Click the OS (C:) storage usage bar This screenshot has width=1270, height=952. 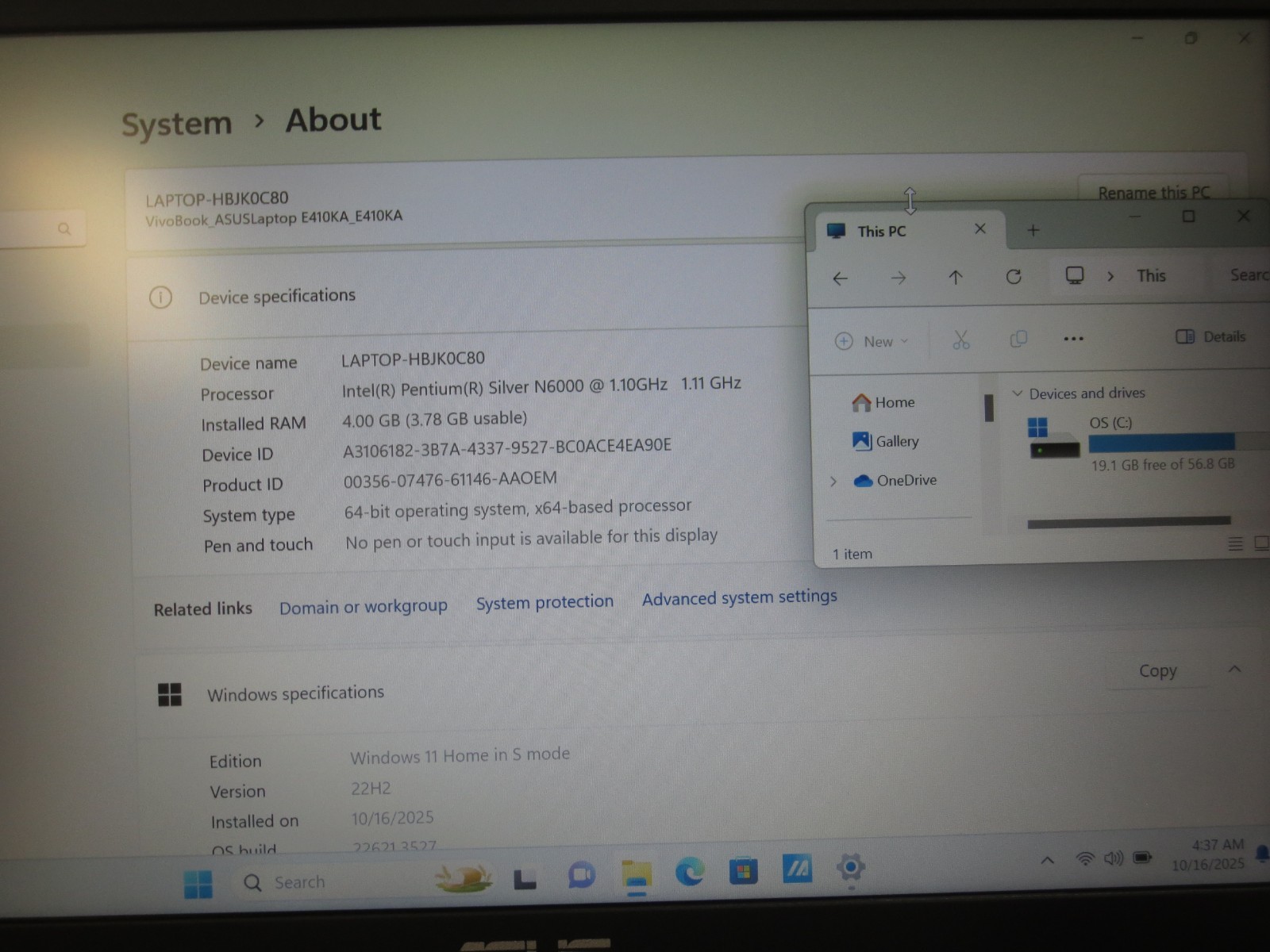pyautogui.click(x=1179, y=442)
